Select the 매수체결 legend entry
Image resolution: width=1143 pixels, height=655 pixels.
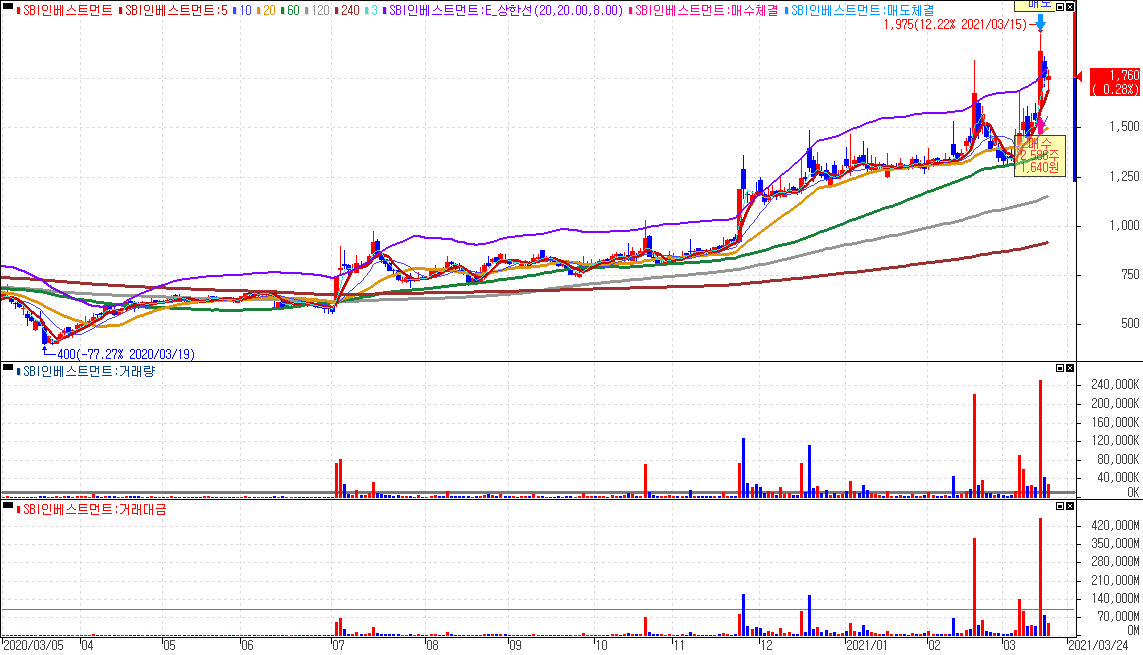(x=703, y=10)
